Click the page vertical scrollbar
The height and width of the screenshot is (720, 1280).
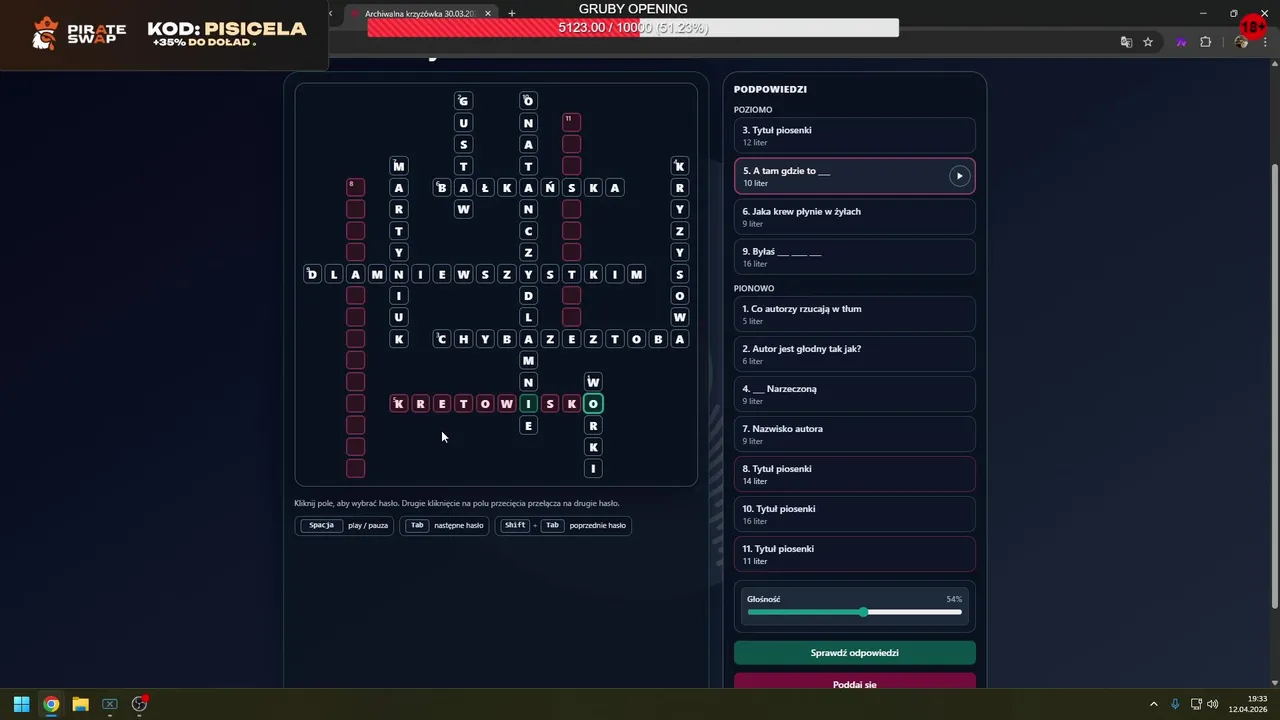1273,385
